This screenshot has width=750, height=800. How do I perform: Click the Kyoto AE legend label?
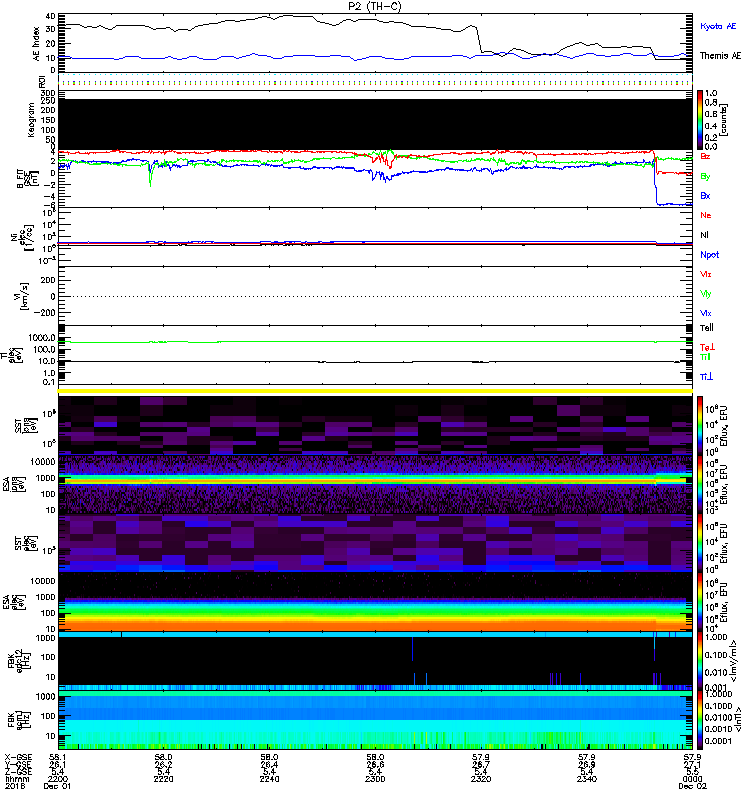click(719, 22)
